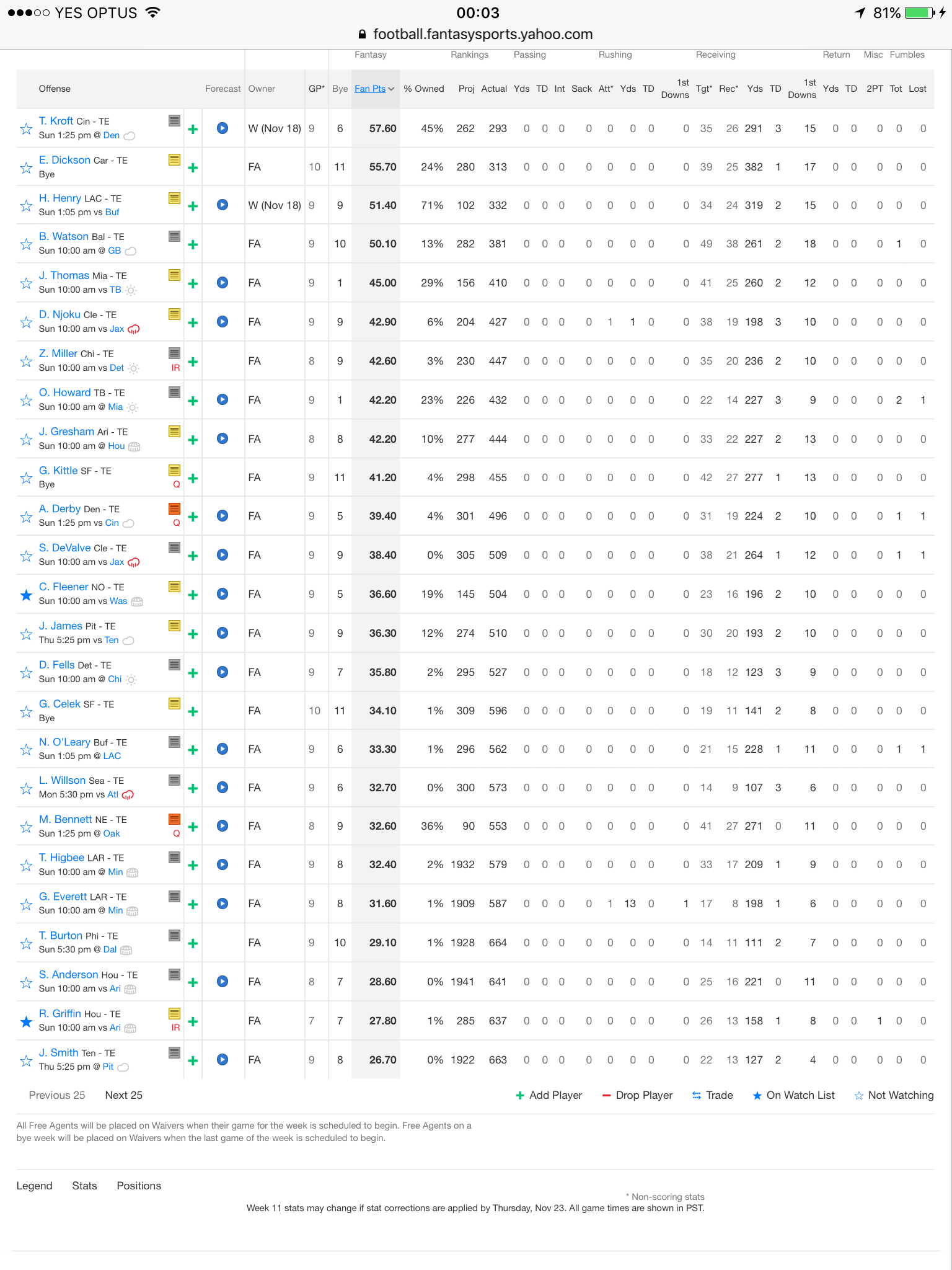The width and height of the screenshot is (952, 1270).
Task: Go to the Next 25 players
Action: (x=124, y=1095)
